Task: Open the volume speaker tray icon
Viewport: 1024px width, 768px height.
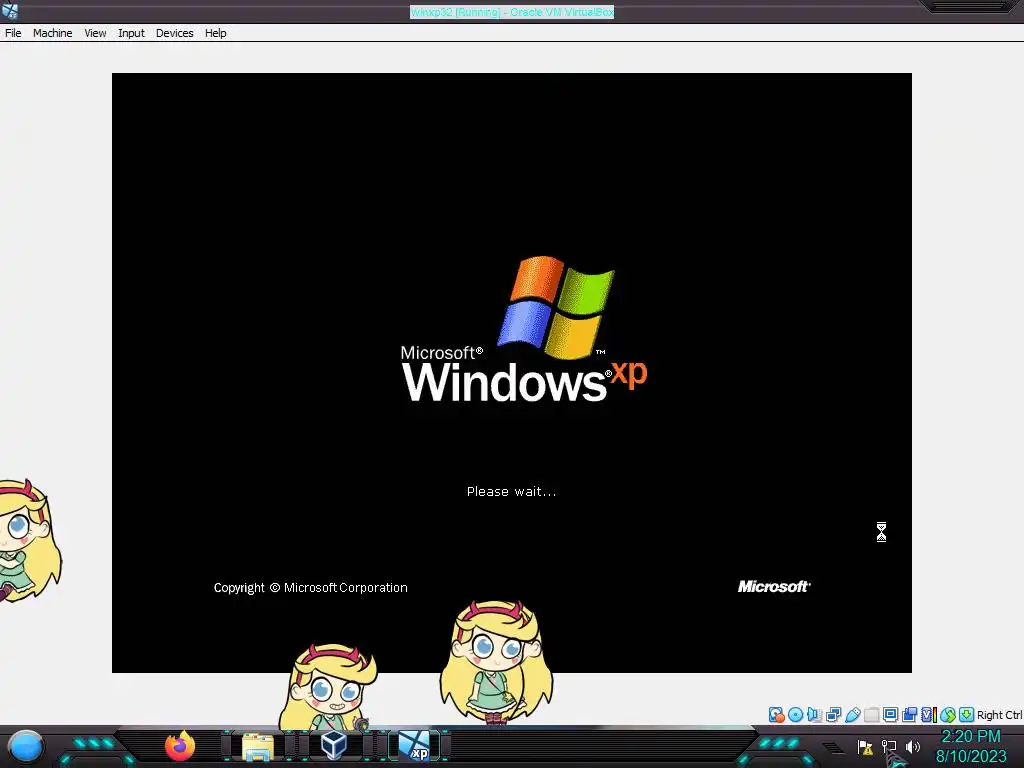Action: (912, 746)
